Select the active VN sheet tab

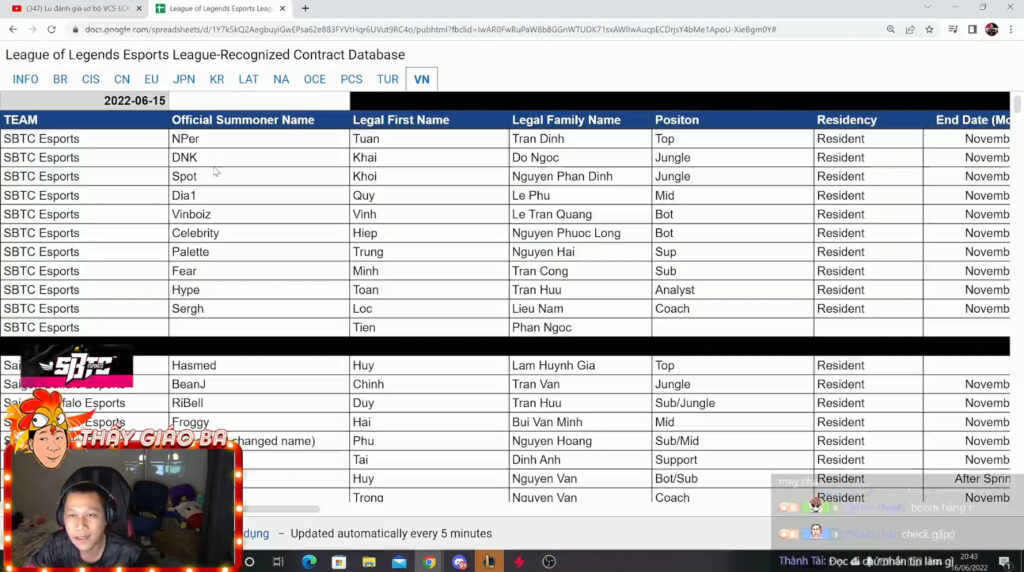pos(422,80)
